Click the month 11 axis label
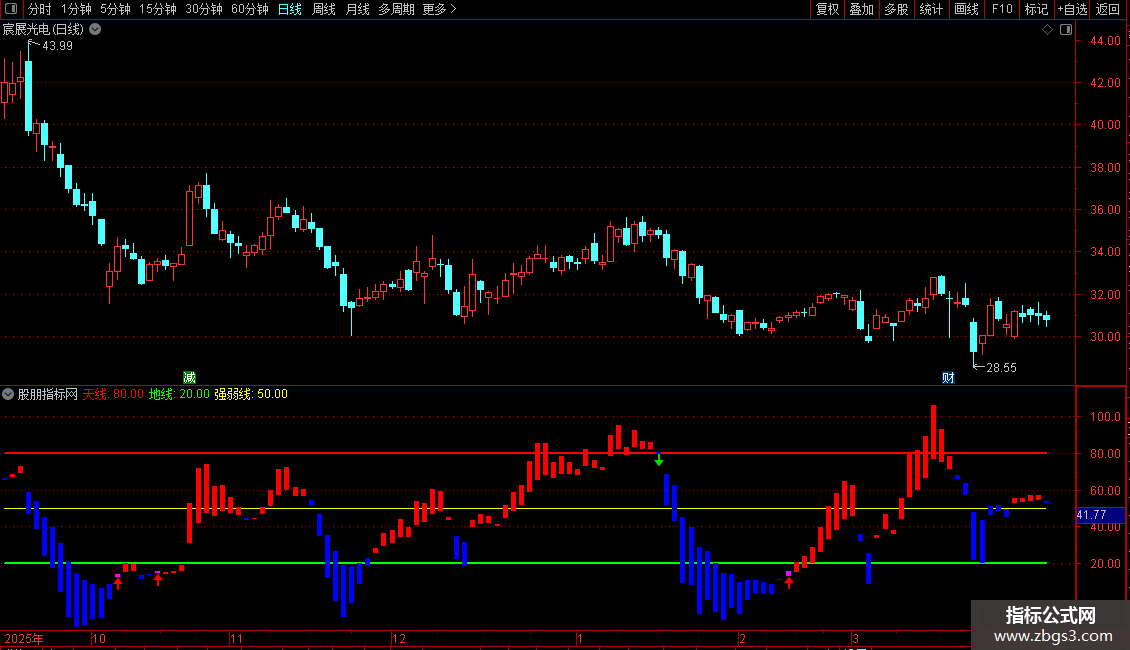Screen dimensions: 1130x650 pyautogui.click(x=237, y=638)
